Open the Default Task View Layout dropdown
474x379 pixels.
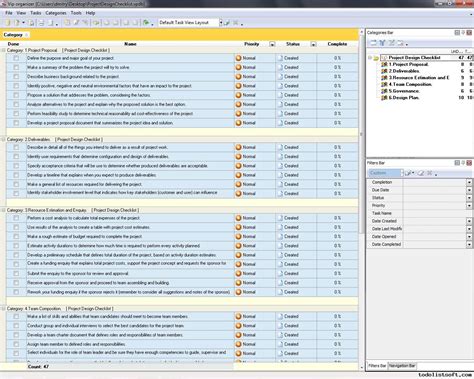coord(220,23)
